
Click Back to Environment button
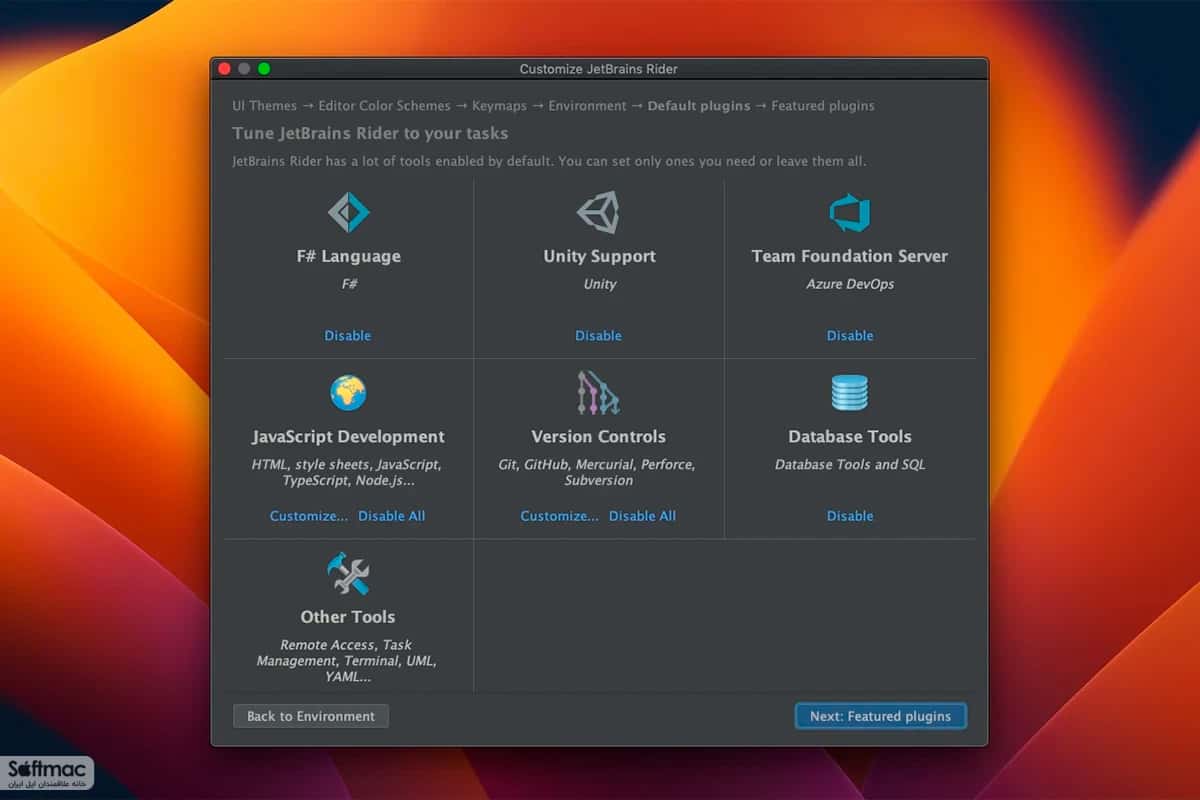click(x=311, y=716)
